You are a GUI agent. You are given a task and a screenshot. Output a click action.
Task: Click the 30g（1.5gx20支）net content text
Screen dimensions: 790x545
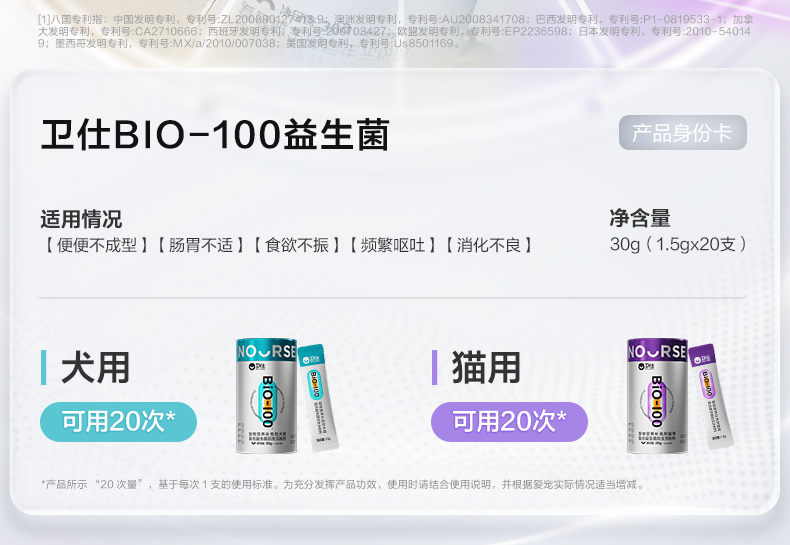tap(678, 244)
